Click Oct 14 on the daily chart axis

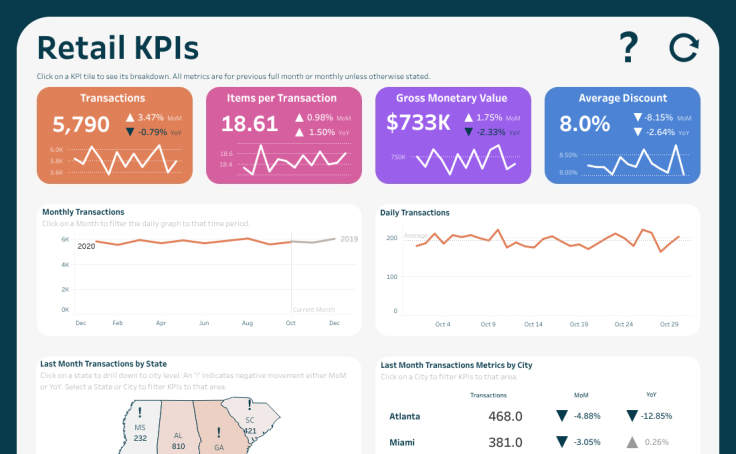(533, 324)
